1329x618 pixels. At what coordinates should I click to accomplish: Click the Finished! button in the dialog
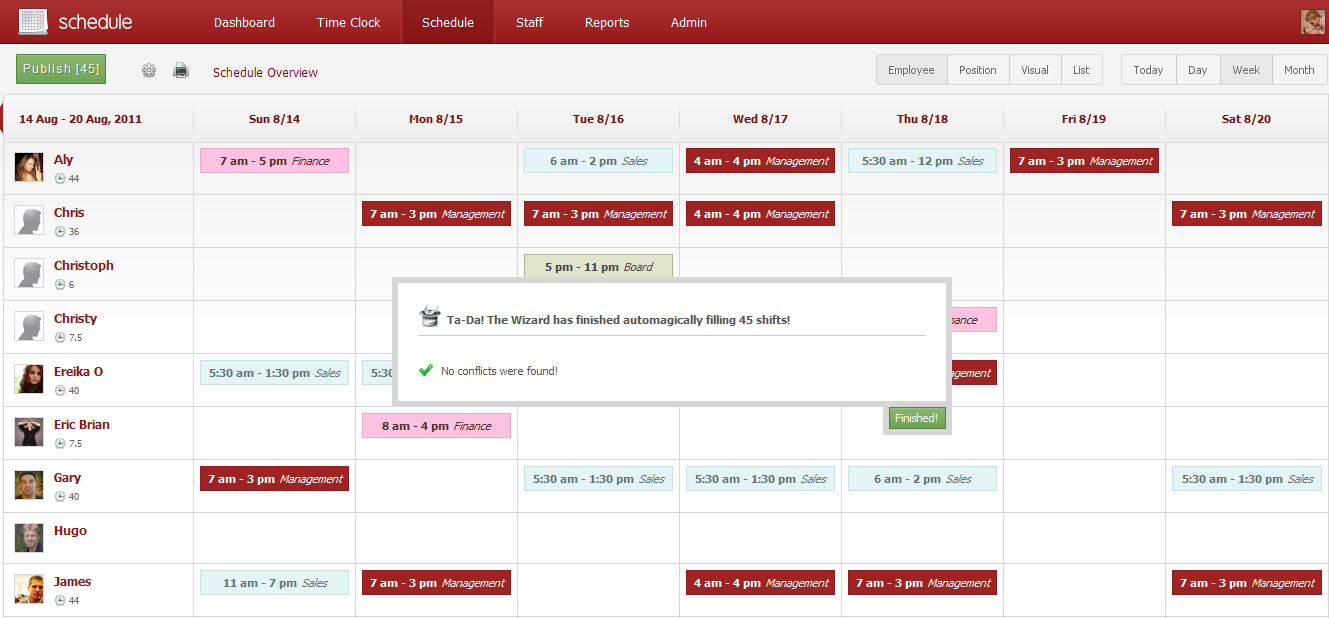point(916,418)
